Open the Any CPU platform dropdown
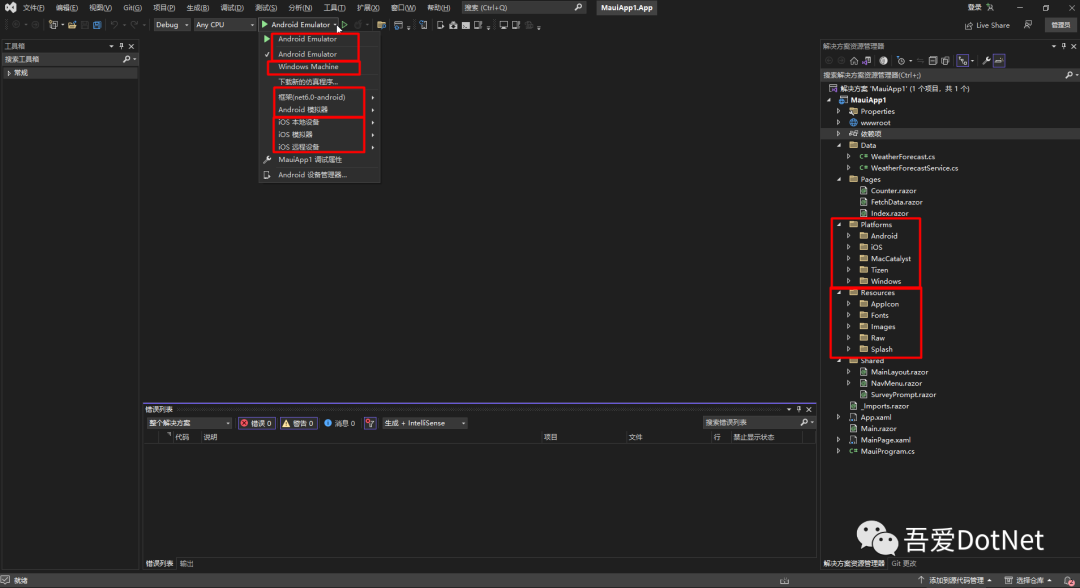This screenshot has width=1080, height=588. pyautogui.click(x=225, y=25)
